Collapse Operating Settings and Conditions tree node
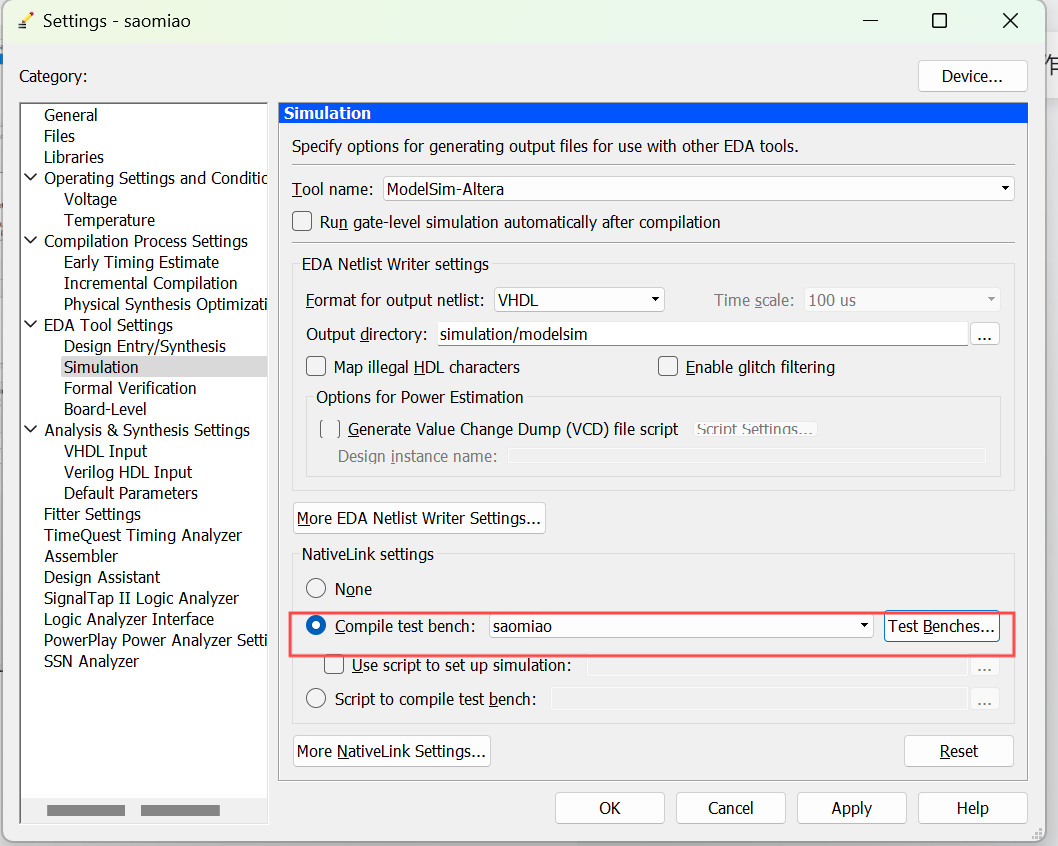This screenshot has width=1058, height=846. click(31, 177)
